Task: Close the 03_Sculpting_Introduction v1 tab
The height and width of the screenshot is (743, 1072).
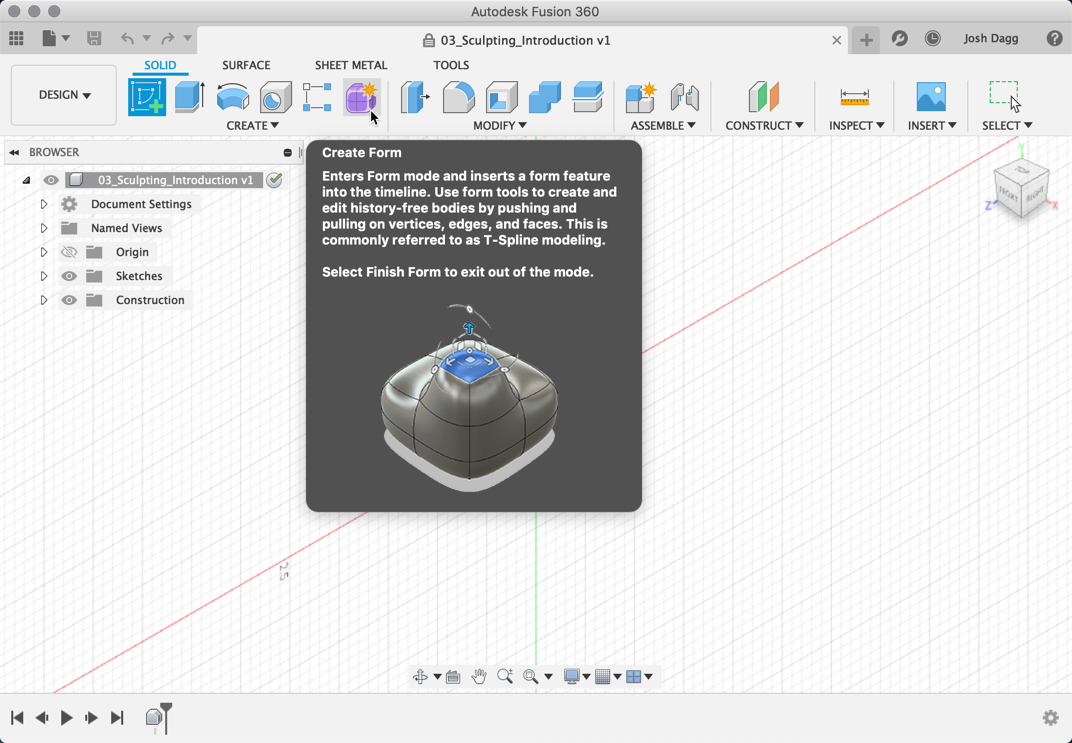Action: pos(836,40)
